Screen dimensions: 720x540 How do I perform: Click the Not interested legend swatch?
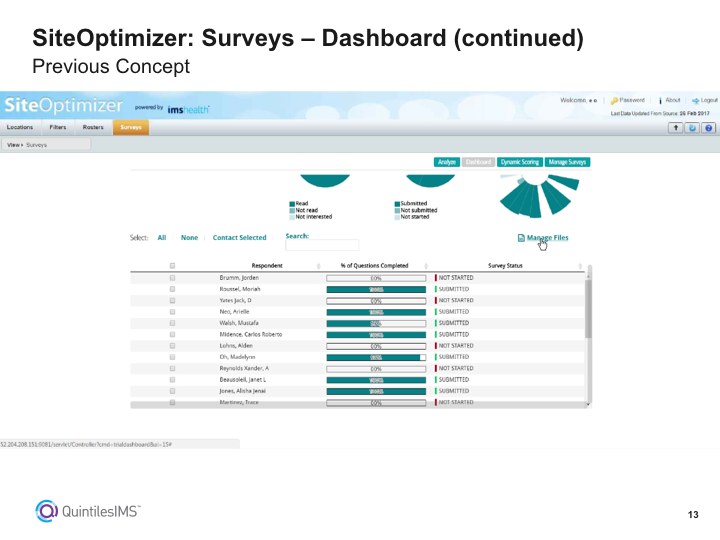pos(292,217)
